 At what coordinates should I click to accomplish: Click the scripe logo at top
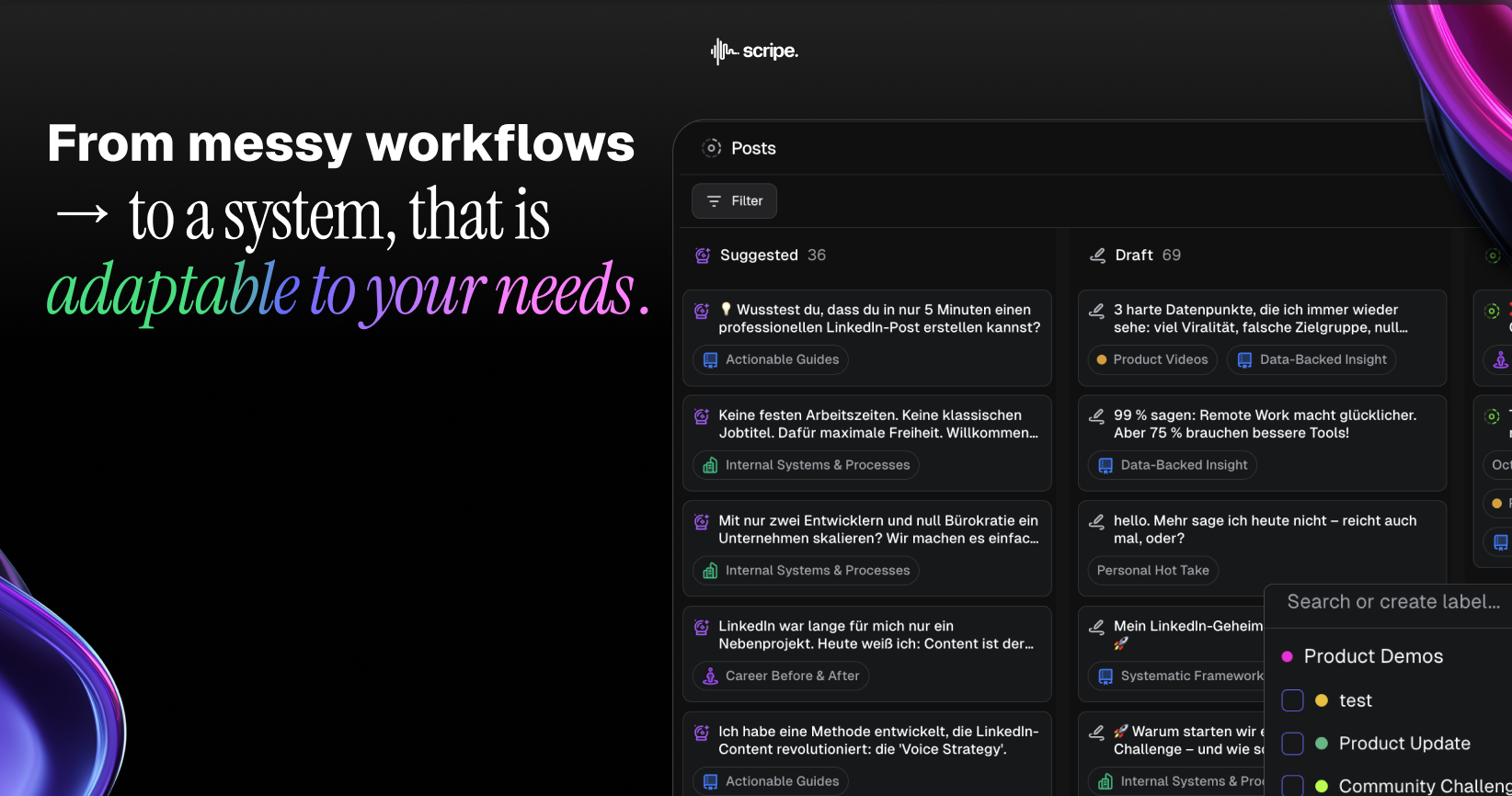click(754, 51)
